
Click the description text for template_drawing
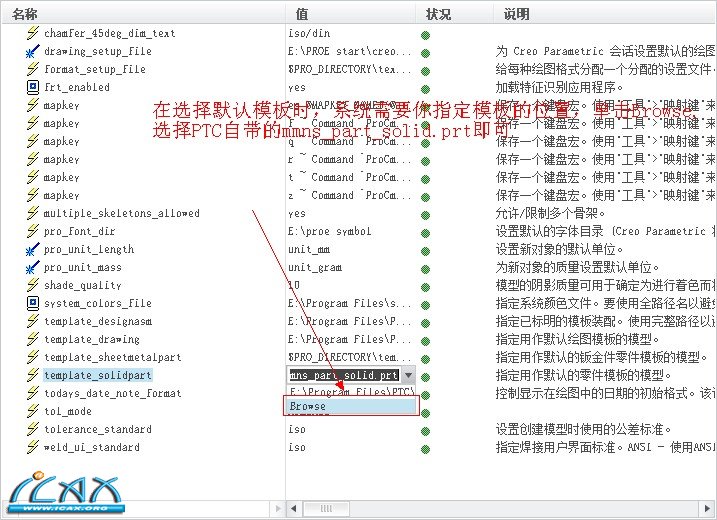click(578, 339)
